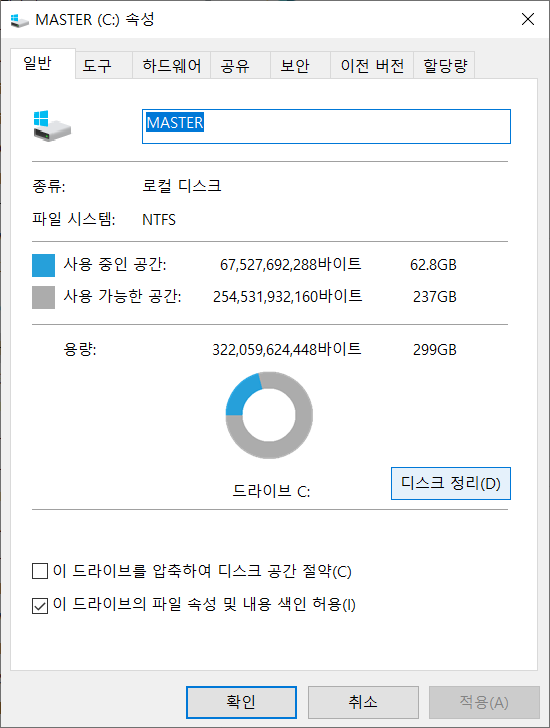The width and height of the screenshot is (550, 728).
Task: Click the 용량: label
Action: [80, 349]
